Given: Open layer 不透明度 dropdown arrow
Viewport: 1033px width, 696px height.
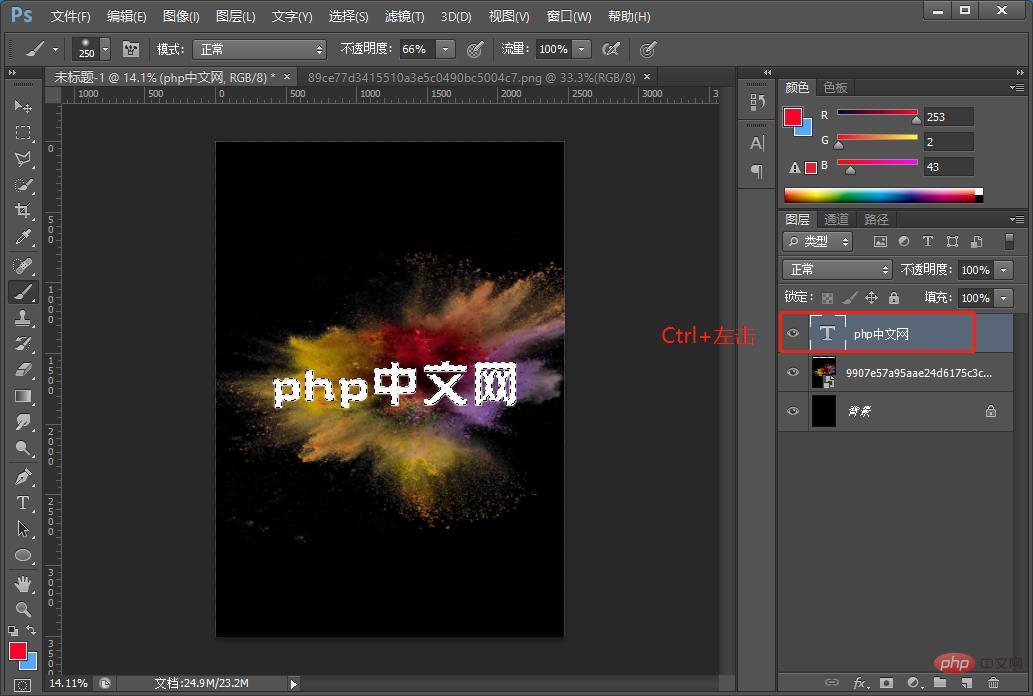Looking at the screenshot, I should point(1004,270).
